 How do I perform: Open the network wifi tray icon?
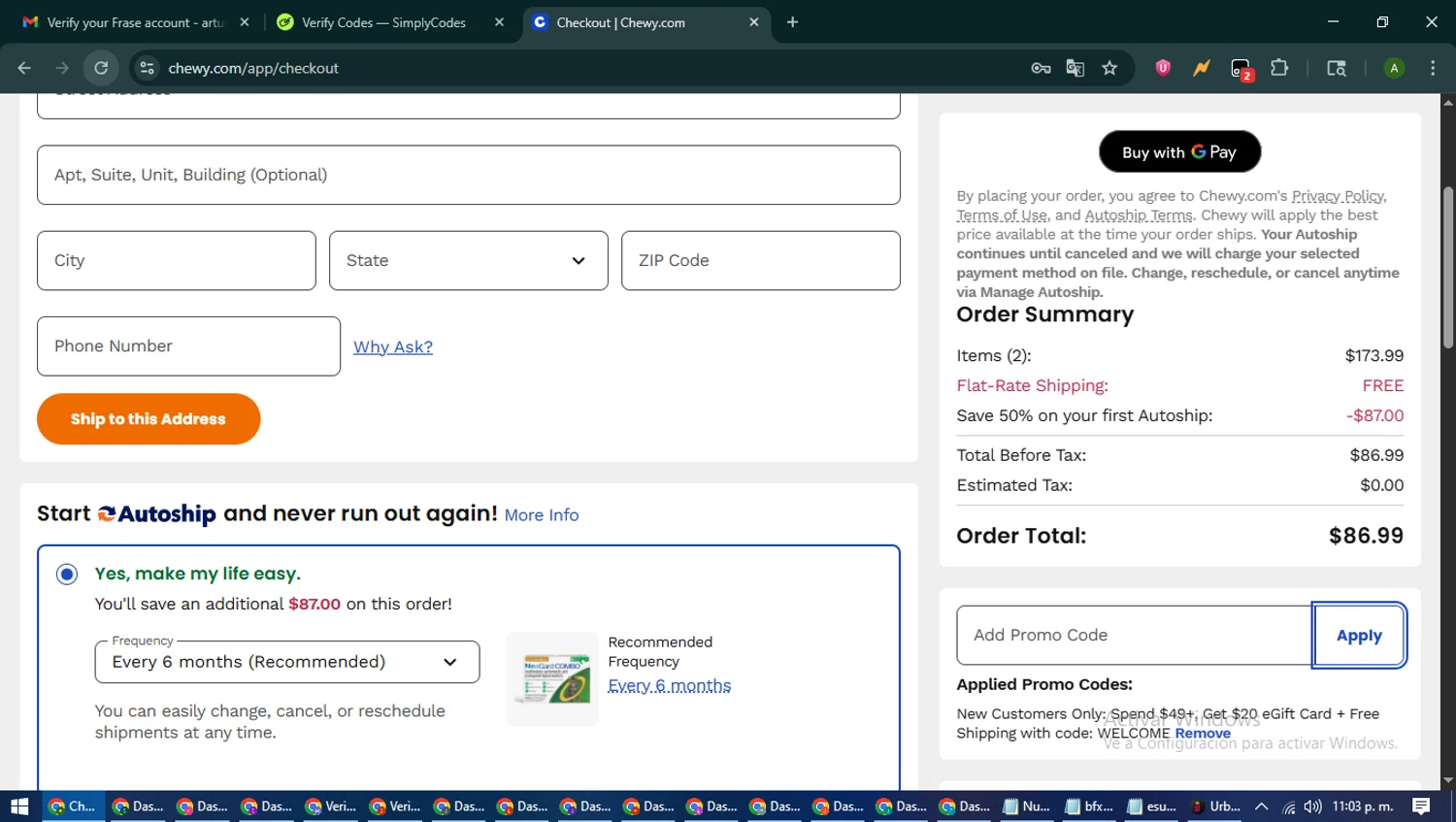point(1288,806)
